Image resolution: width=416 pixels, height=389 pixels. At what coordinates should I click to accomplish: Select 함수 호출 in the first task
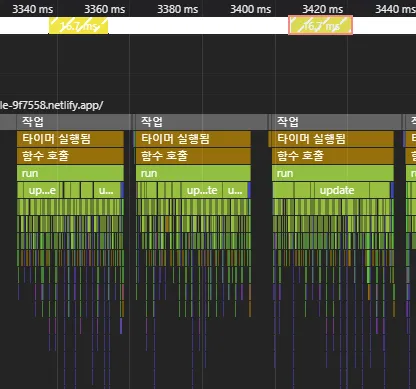tap(70, 156)
